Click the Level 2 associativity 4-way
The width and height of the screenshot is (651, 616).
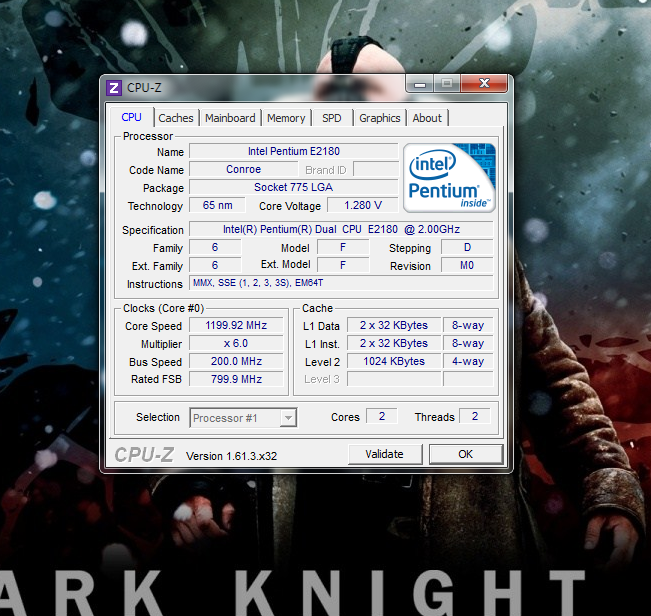coord(468,362)
